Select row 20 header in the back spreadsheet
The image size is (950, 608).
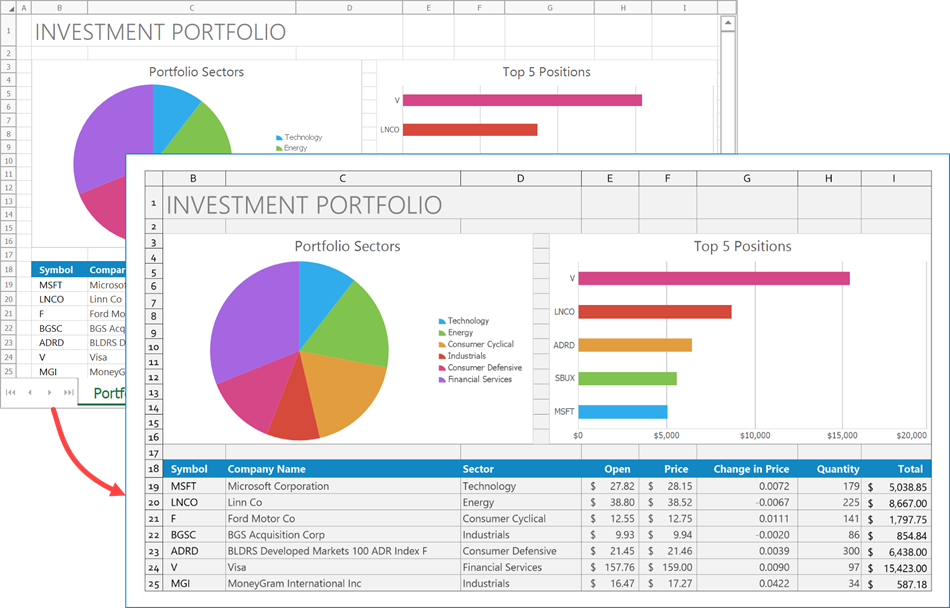click(x=8, y=299)
